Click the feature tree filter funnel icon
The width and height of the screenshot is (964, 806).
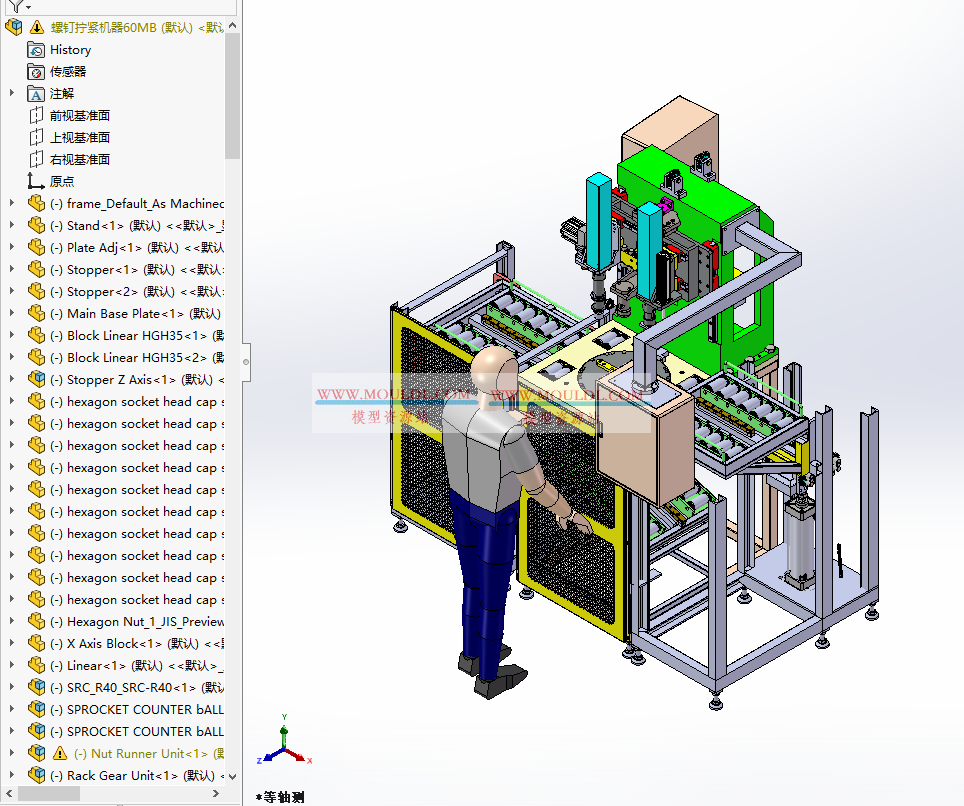[17, 5]
